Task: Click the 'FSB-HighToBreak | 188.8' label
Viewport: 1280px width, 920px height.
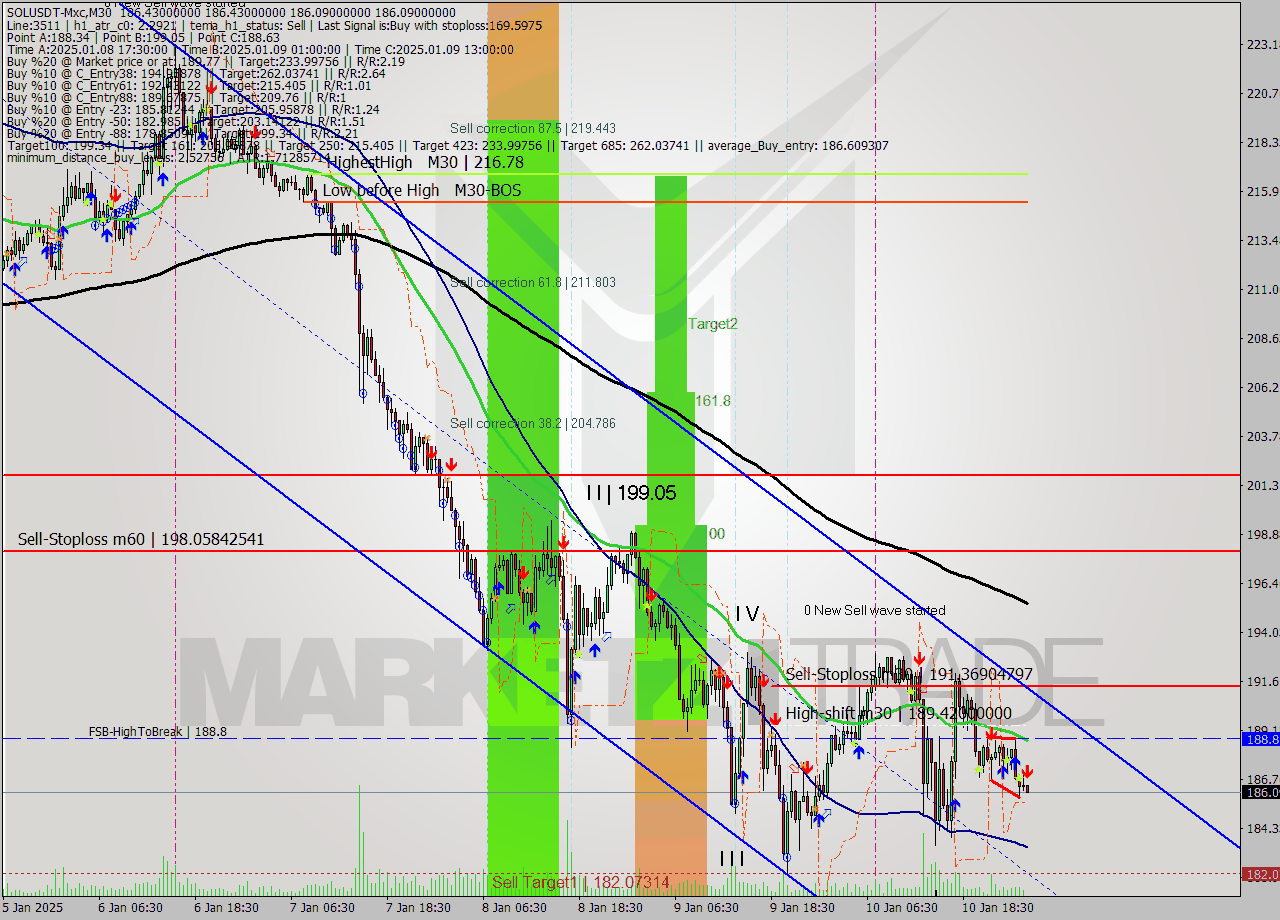Action: [x=157, y=732]
